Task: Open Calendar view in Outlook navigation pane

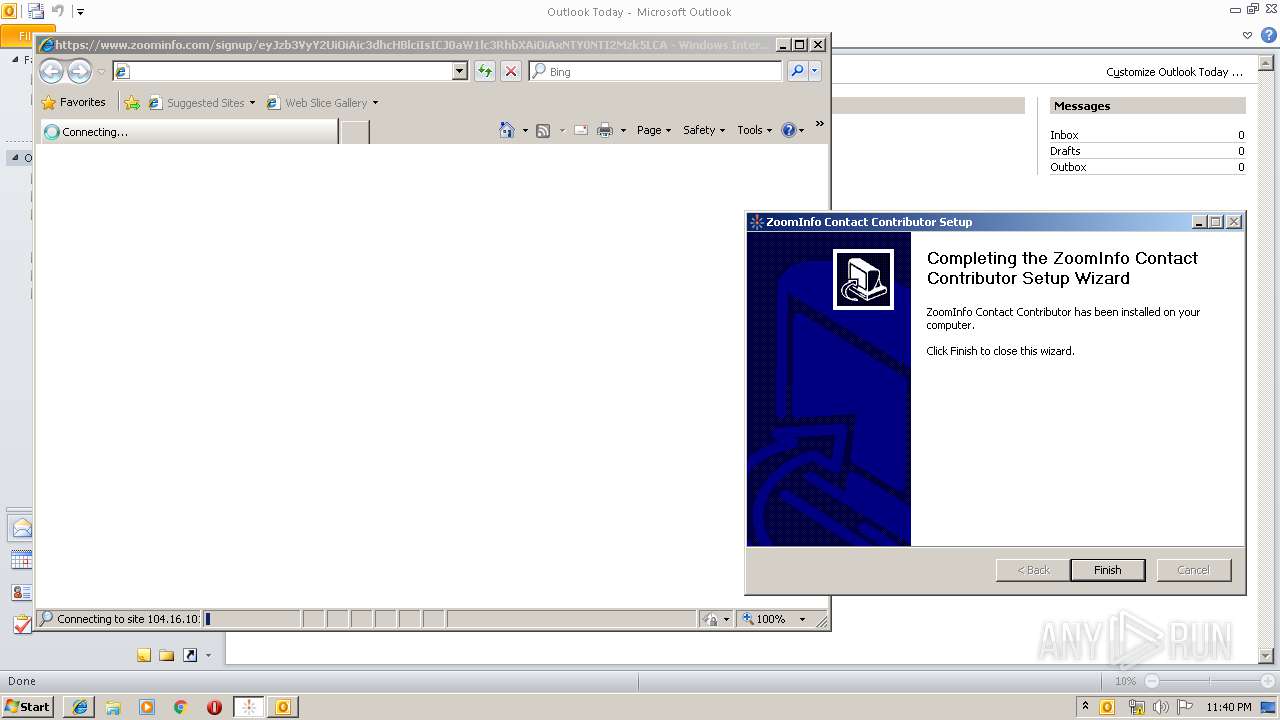Action: click(x=21, y=560)
